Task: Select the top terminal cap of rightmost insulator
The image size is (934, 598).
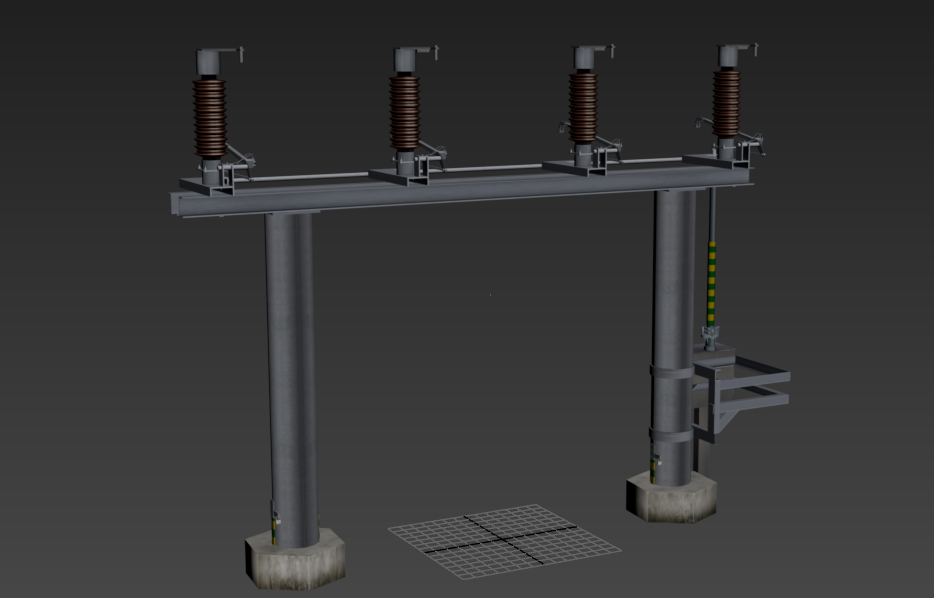Action: tap(731, 56)
